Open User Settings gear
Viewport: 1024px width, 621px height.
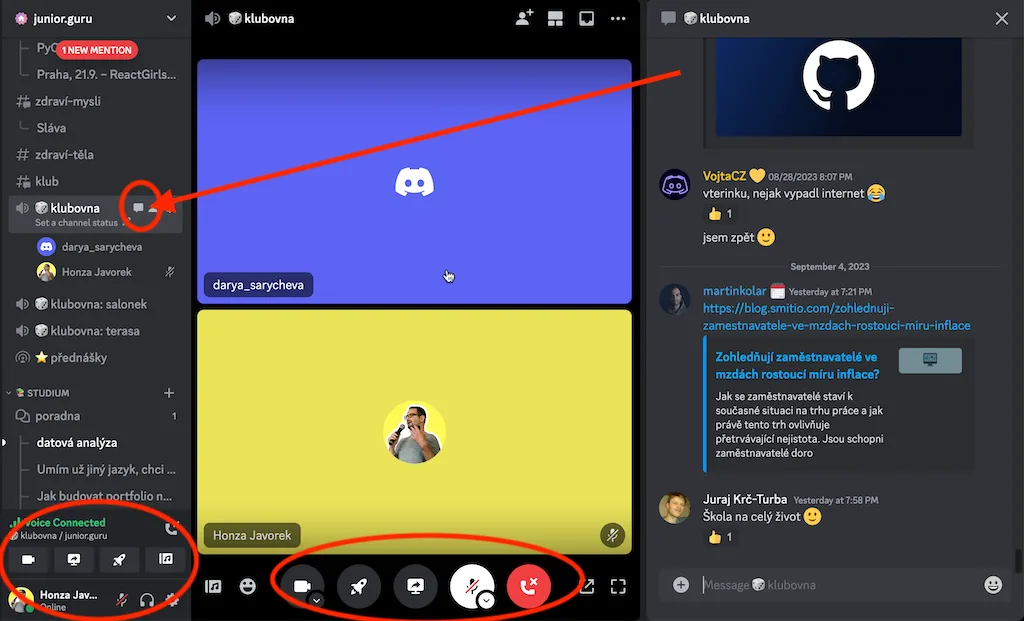[172, 599]
